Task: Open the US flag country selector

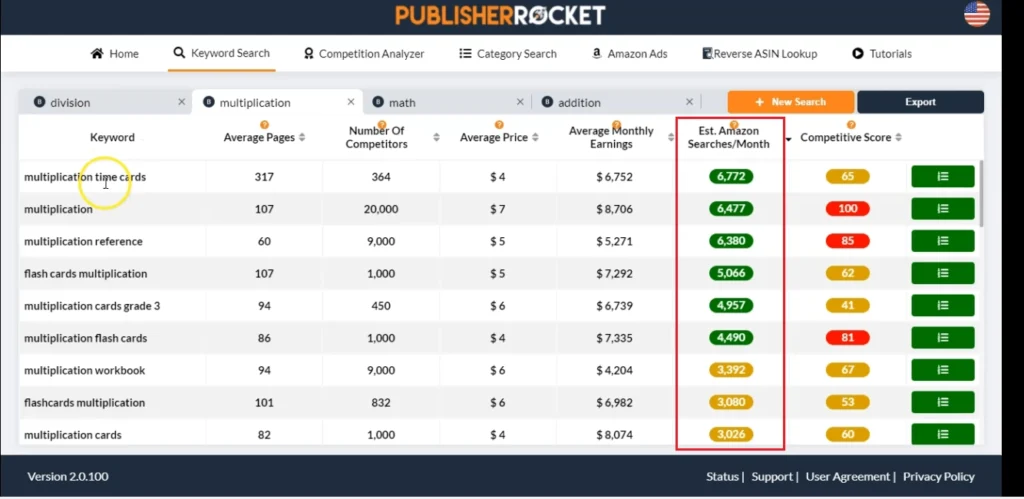Action: tap(976, 14)
